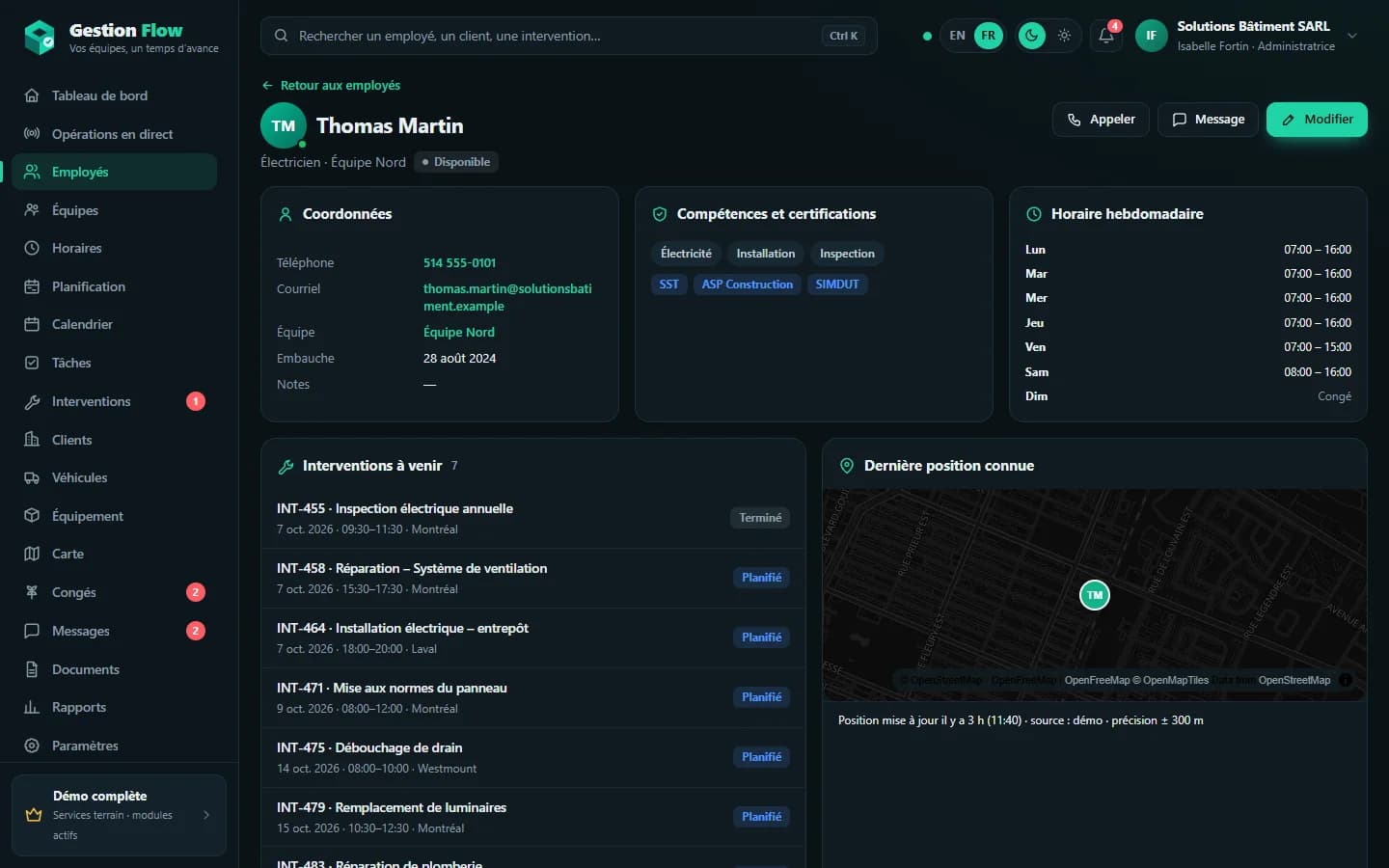
Task: Click the ASP Construction certification tag
Action: tap(748, 285)
